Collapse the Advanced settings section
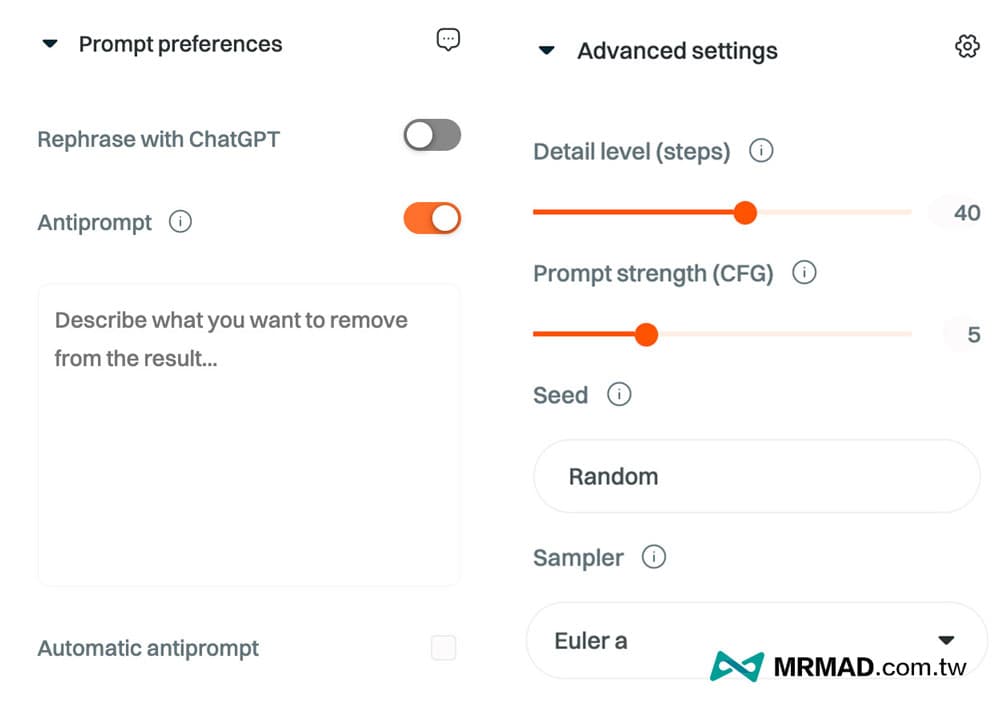Screen dimensions: 1000x701 (547, 50)
